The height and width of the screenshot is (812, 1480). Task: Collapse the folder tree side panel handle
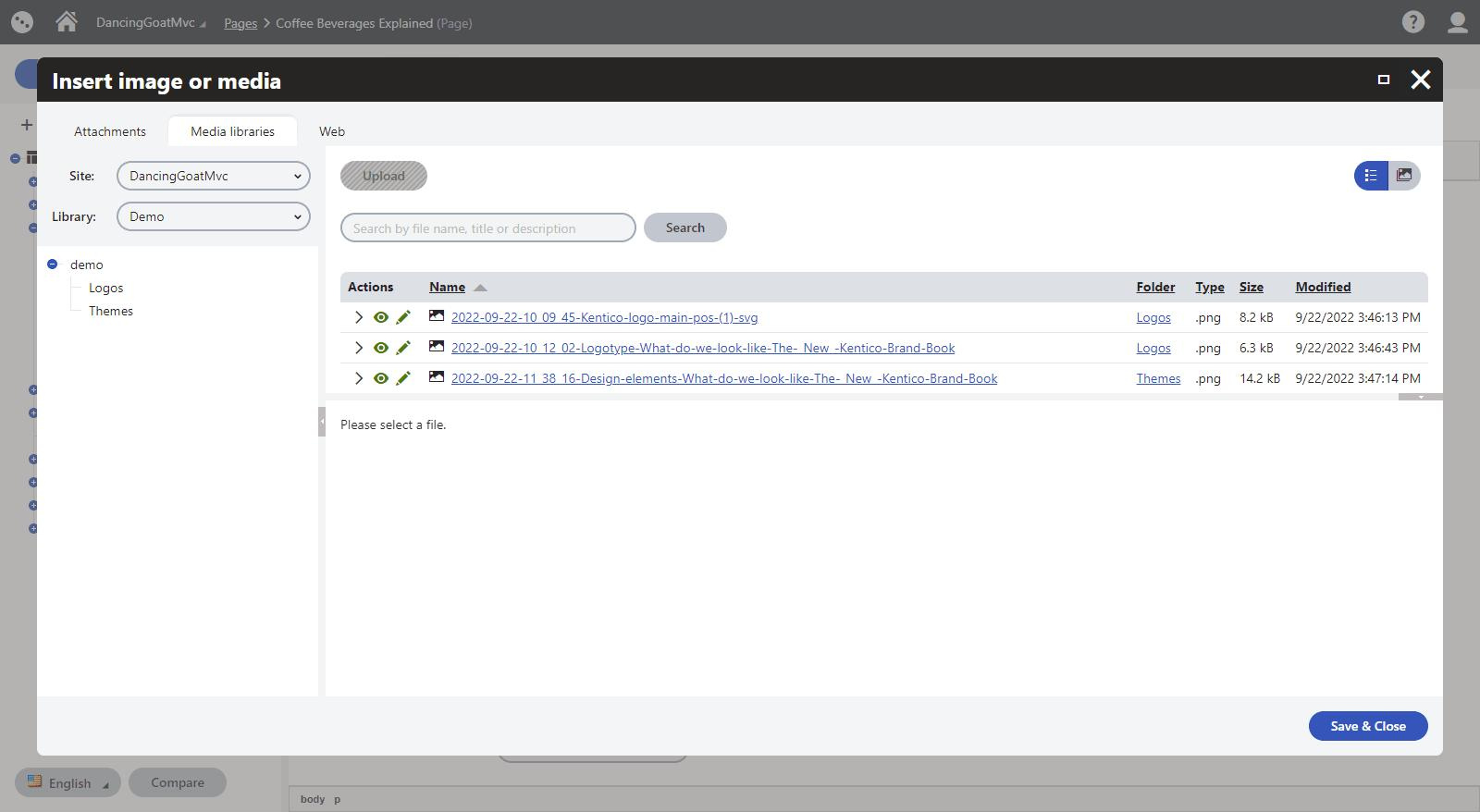[x=322, y=422]
